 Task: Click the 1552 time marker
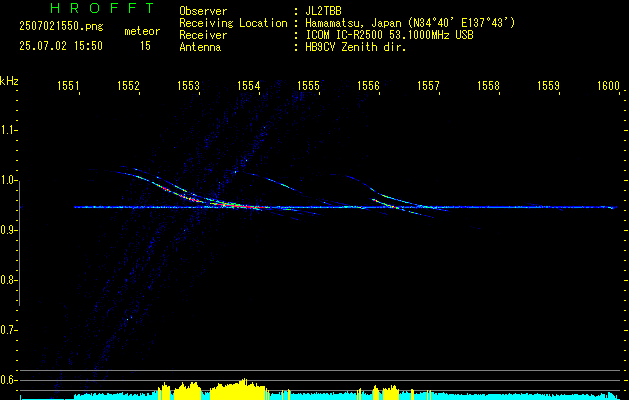(x=128, y=85)
